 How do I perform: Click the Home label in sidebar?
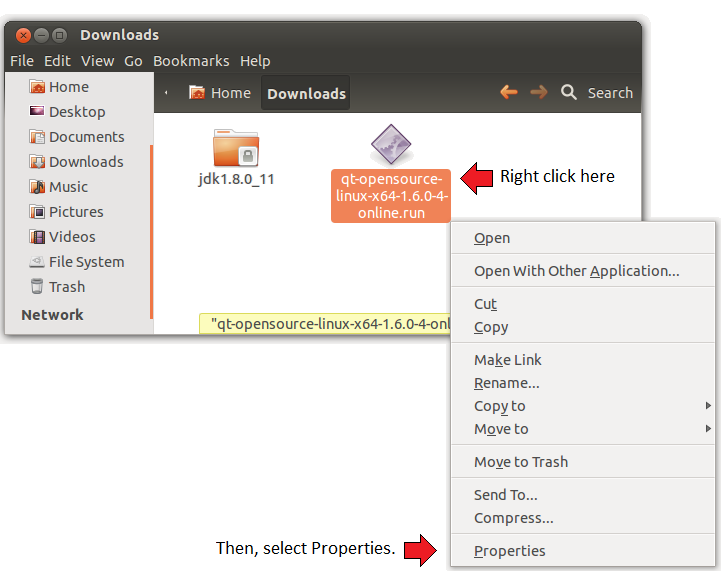[69, 87]
